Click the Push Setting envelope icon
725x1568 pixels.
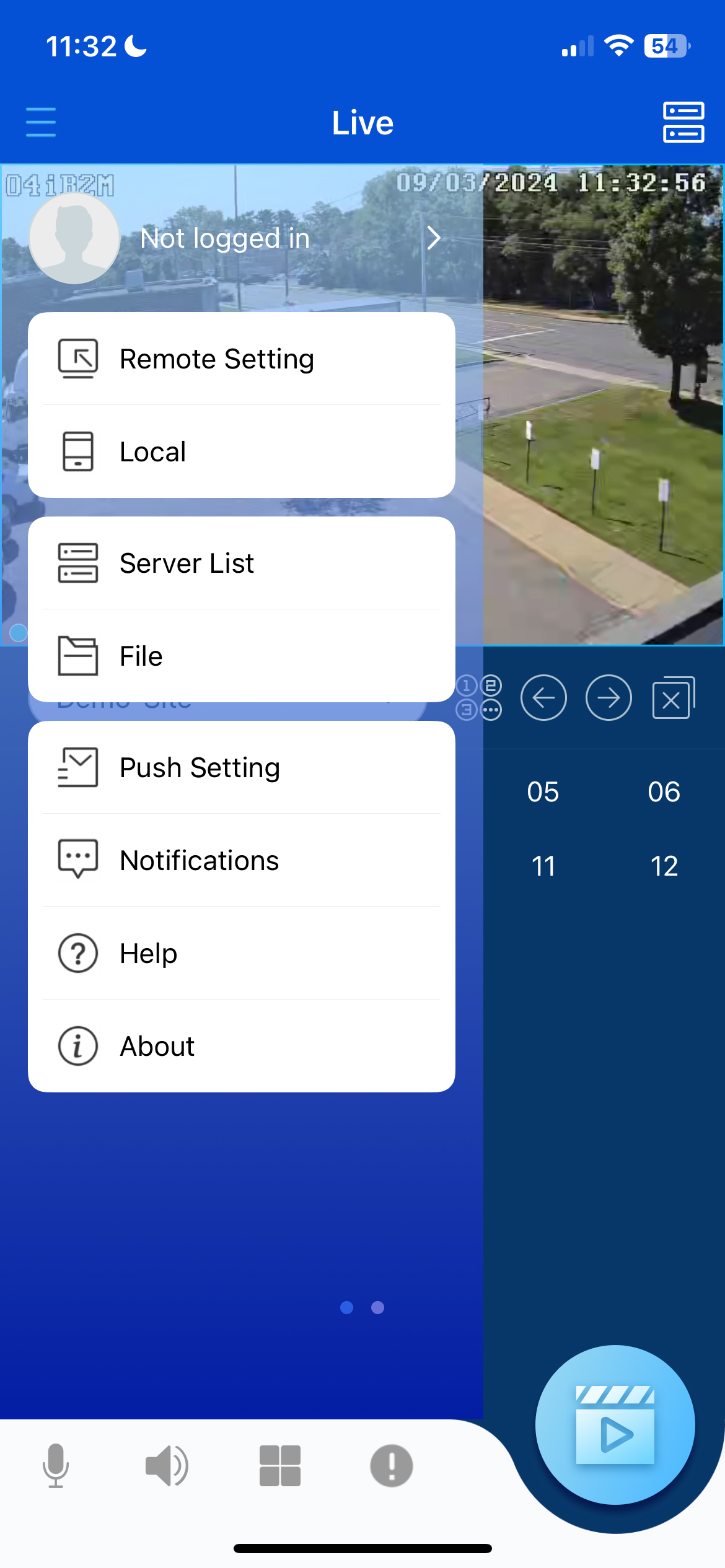(x=78, y=767)
